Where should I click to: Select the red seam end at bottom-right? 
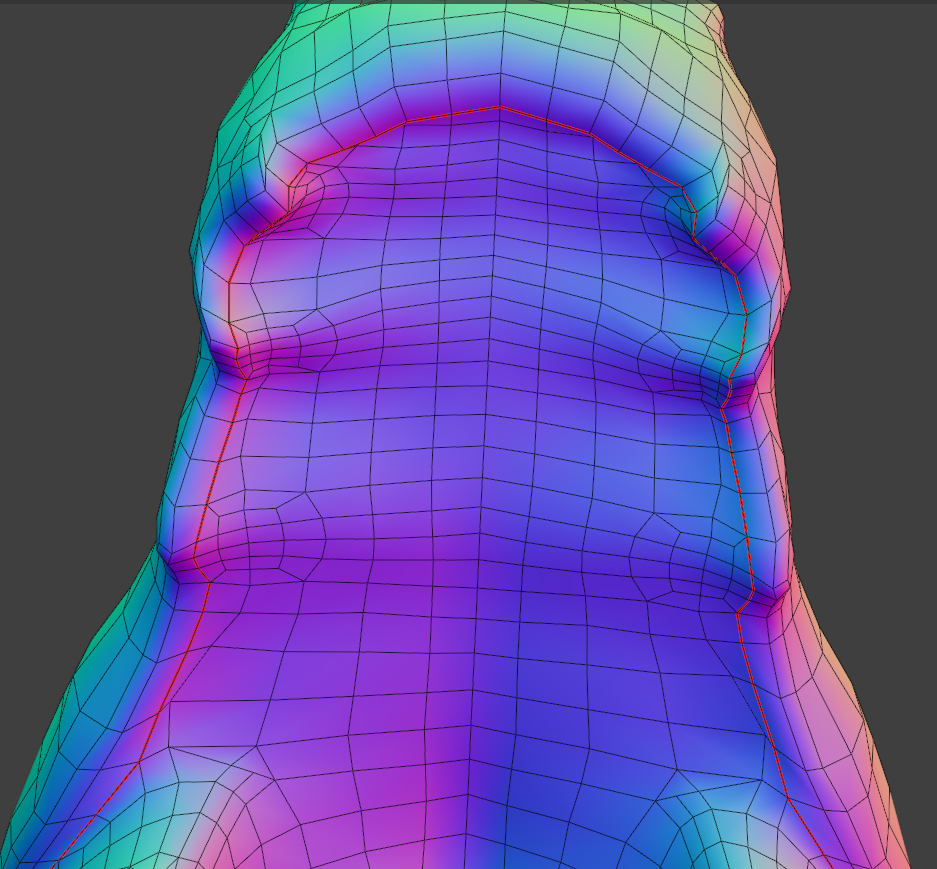(828, 862)
